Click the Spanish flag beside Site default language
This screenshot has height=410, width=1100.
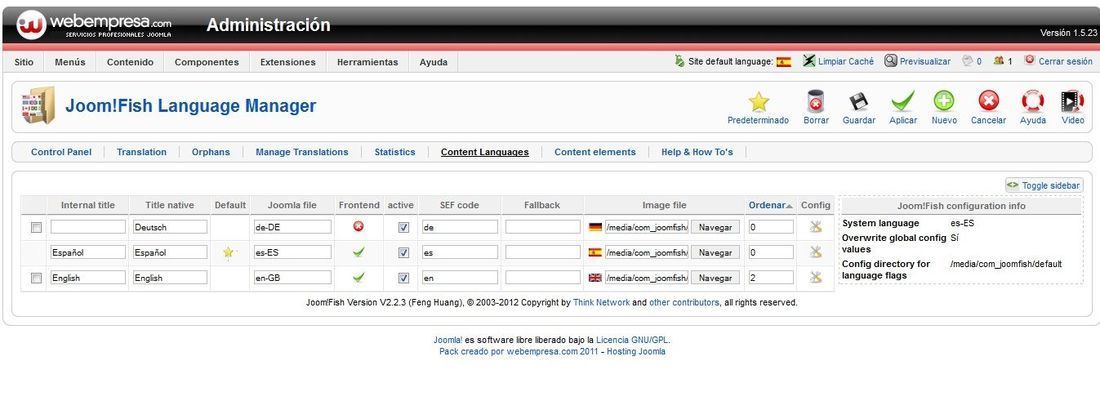point(784,62)
